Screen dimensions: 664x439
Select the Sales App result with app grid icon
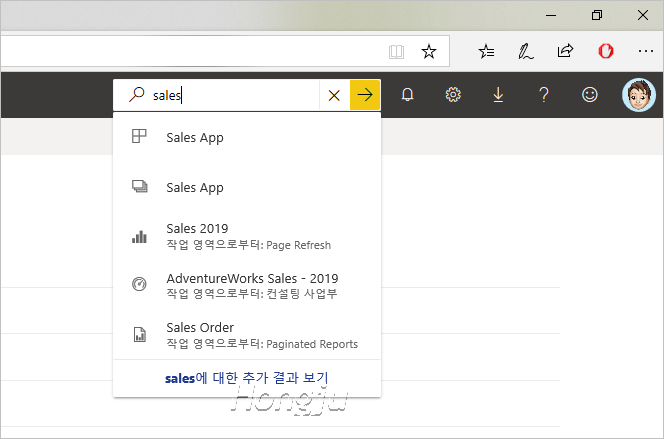(247, 137)
